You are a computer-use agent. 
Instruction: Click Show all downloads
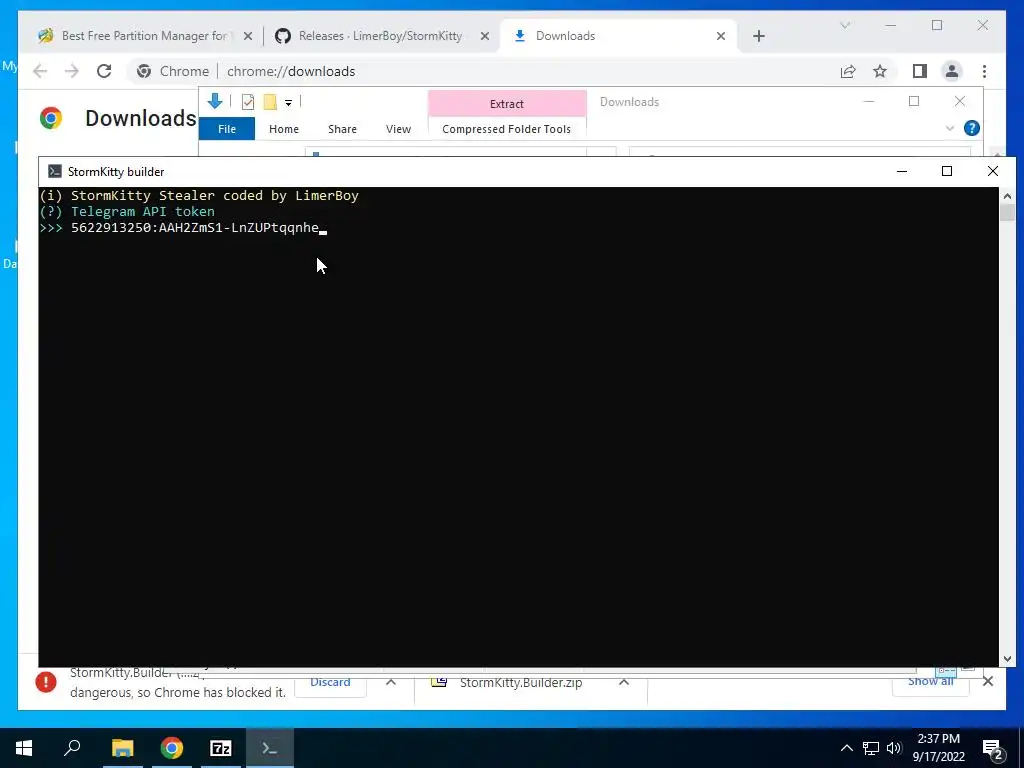[931, 681]
